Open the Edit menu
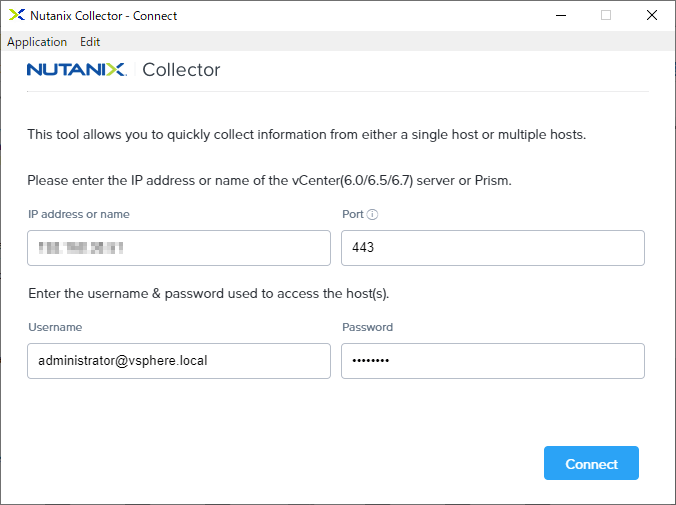This screenshot has width=676, height=505. pos(90,42)
